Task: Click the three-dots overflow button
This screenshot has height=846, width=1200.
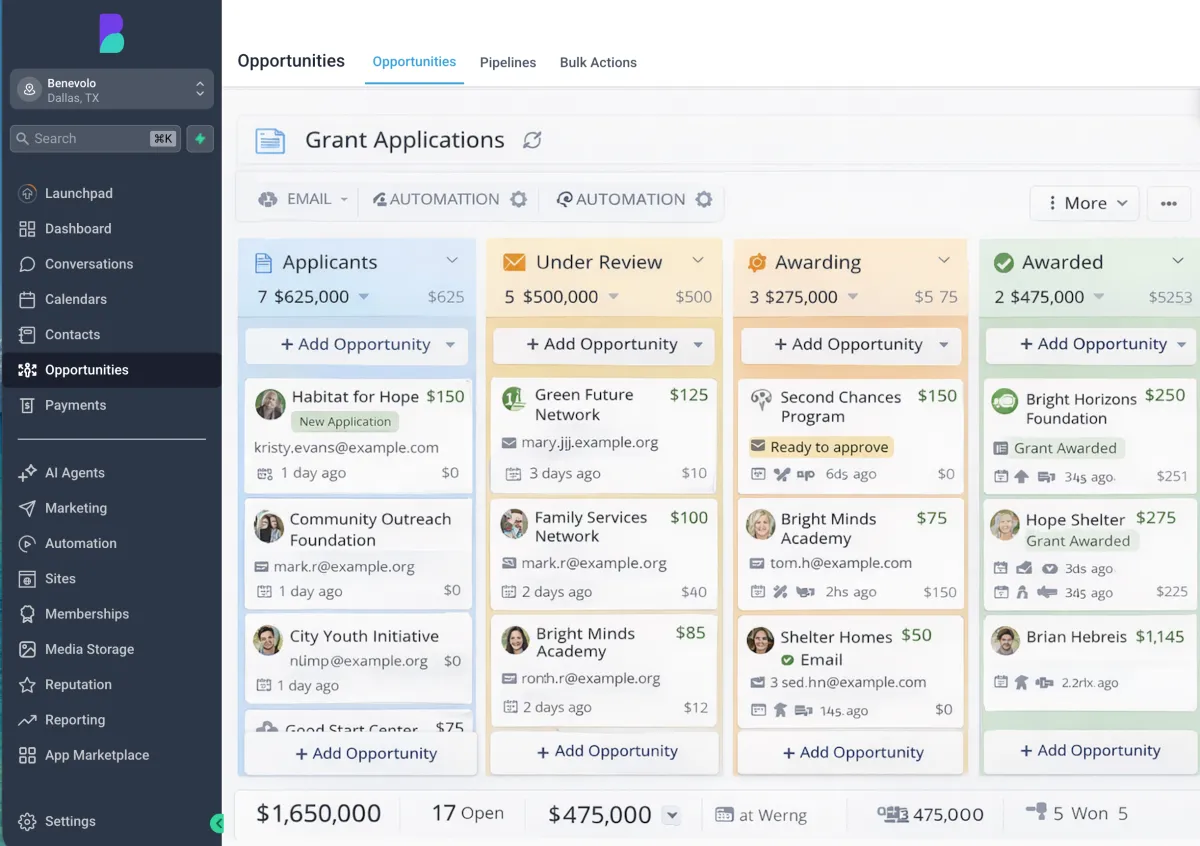Action: (1169, 203)
